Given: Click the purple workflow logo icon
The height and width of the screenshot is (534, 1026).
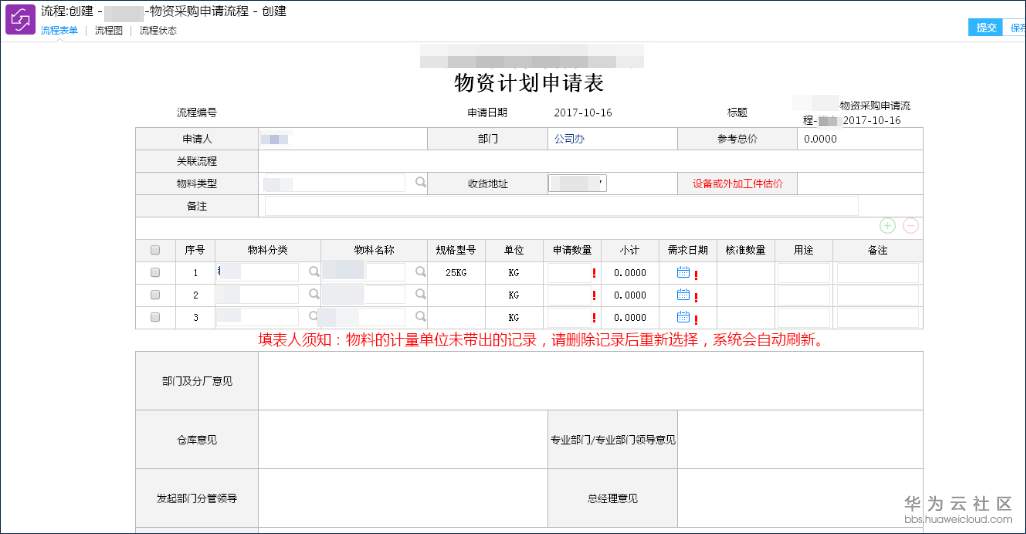Looking at the screenshot, I should (x=20, y=19).
